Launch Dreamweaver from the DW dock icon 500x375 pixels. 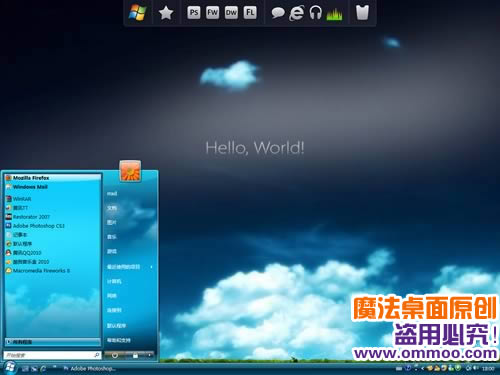(x=231, y=13)
